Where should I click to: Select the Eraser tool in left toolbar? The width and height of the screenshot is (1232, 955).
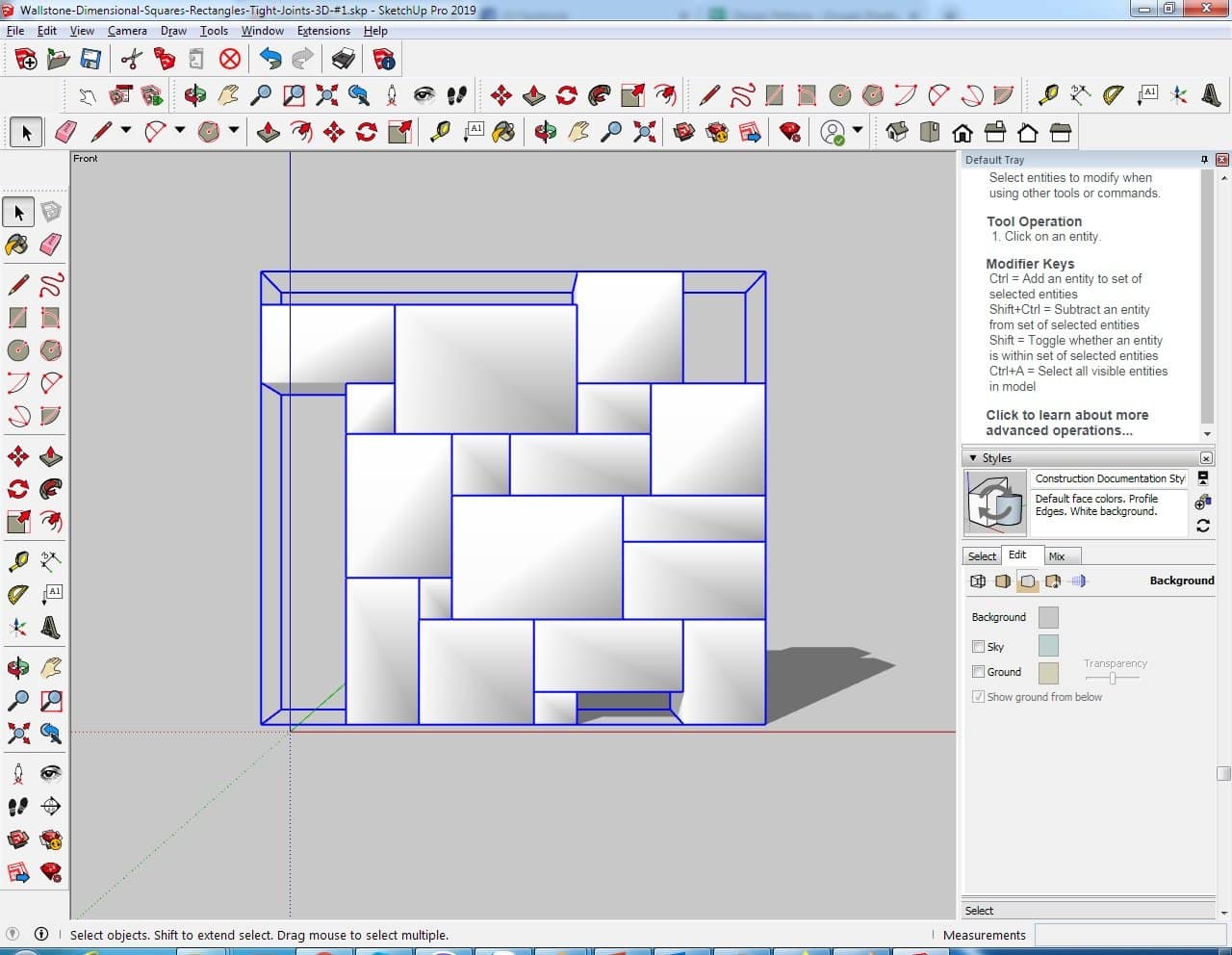(x=51, y=245)
